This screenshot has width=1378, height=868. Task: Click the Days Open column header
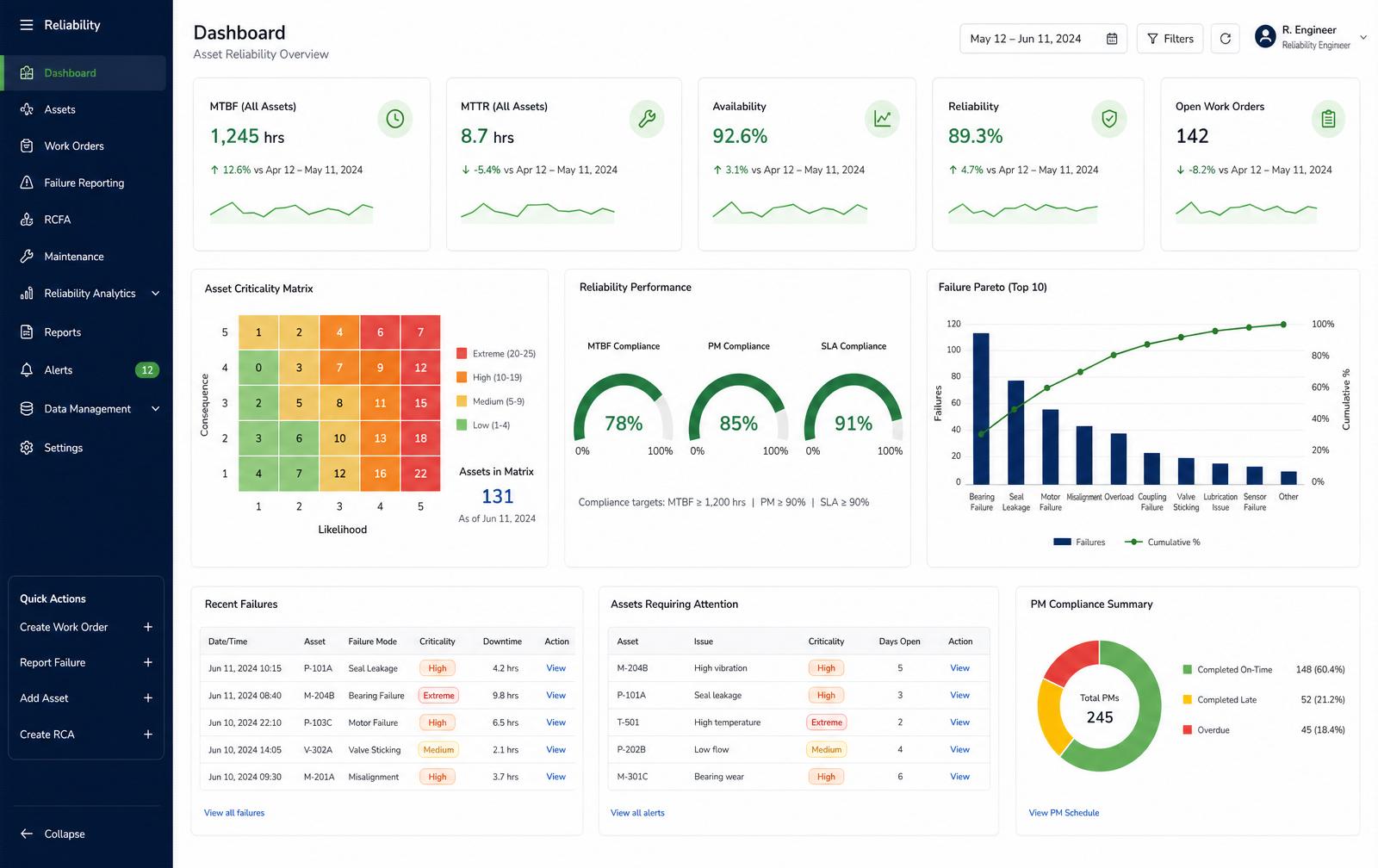tap(899, 642)
